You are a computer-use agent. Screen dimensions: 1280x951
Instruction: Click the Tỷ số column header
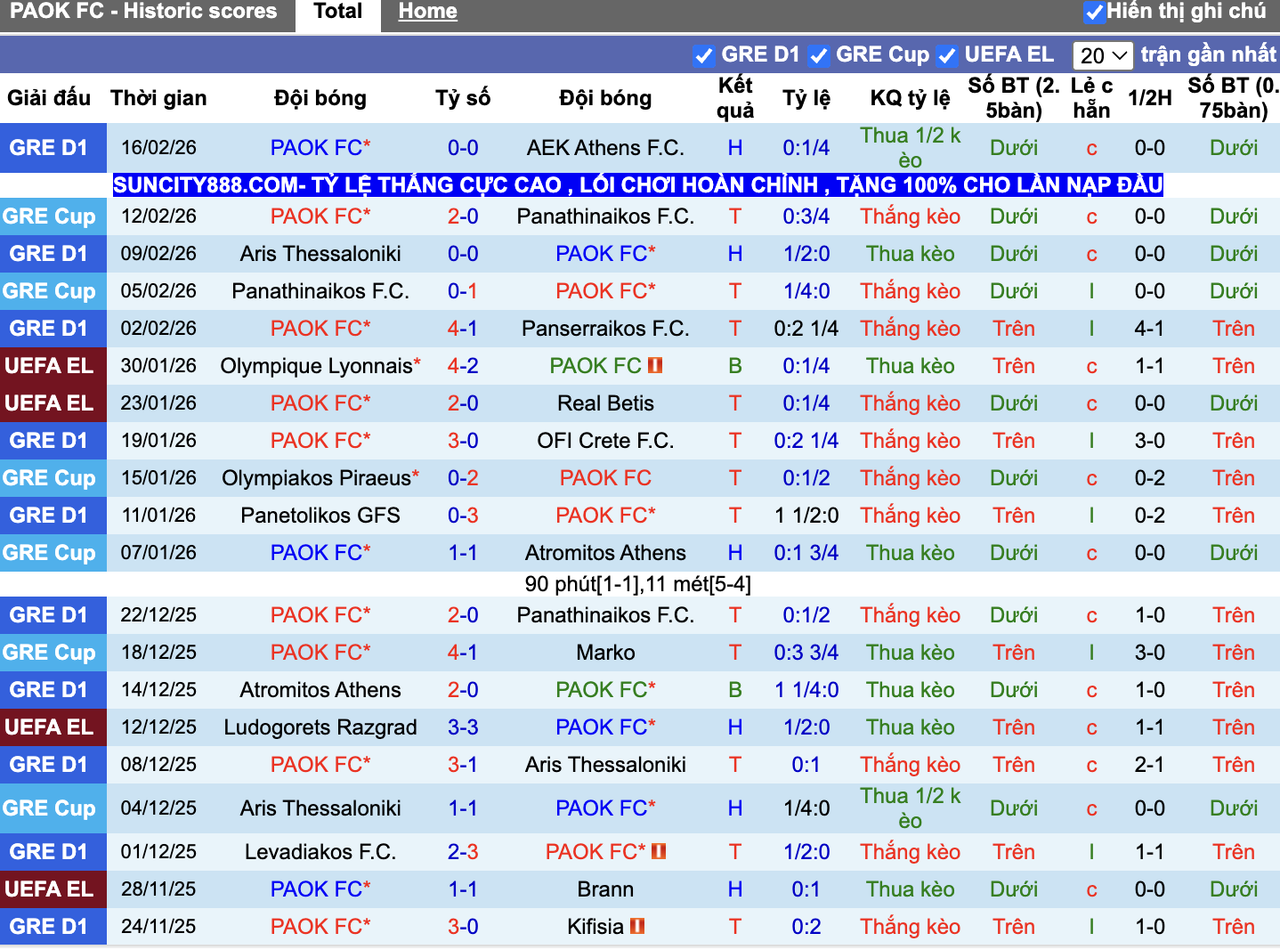click(463, 98)
